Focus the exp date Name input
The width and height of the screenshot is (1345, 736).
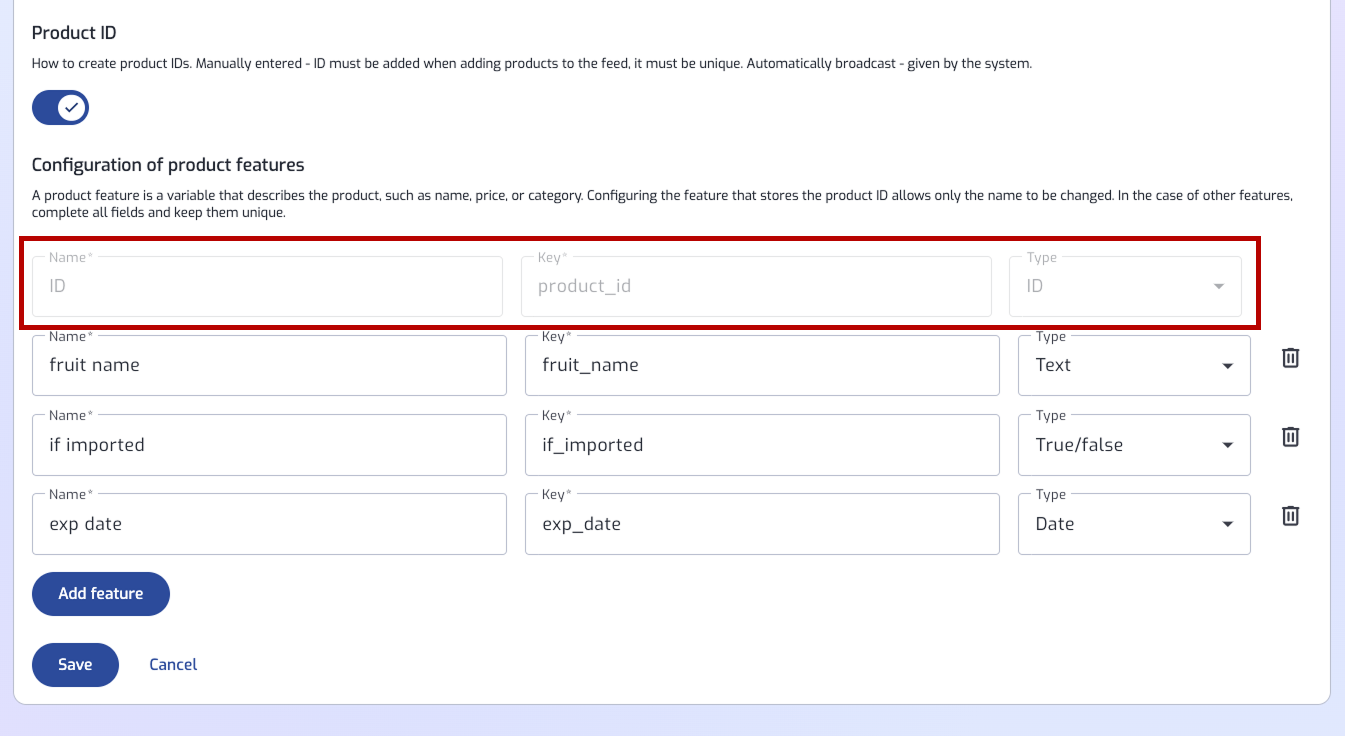click(270, 524)
